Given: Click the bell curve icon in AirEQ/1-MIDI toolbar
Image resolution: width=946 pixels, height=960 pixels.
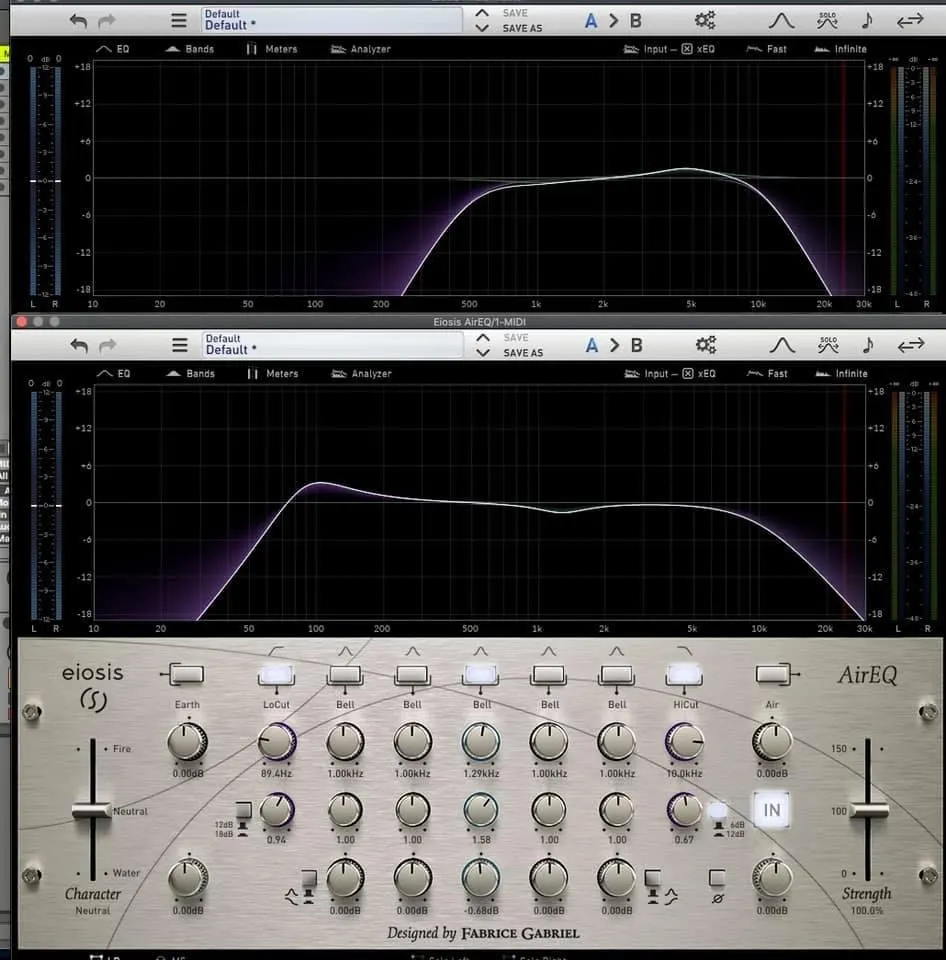Looking at the screenshot, I should (x=782, y=345).
